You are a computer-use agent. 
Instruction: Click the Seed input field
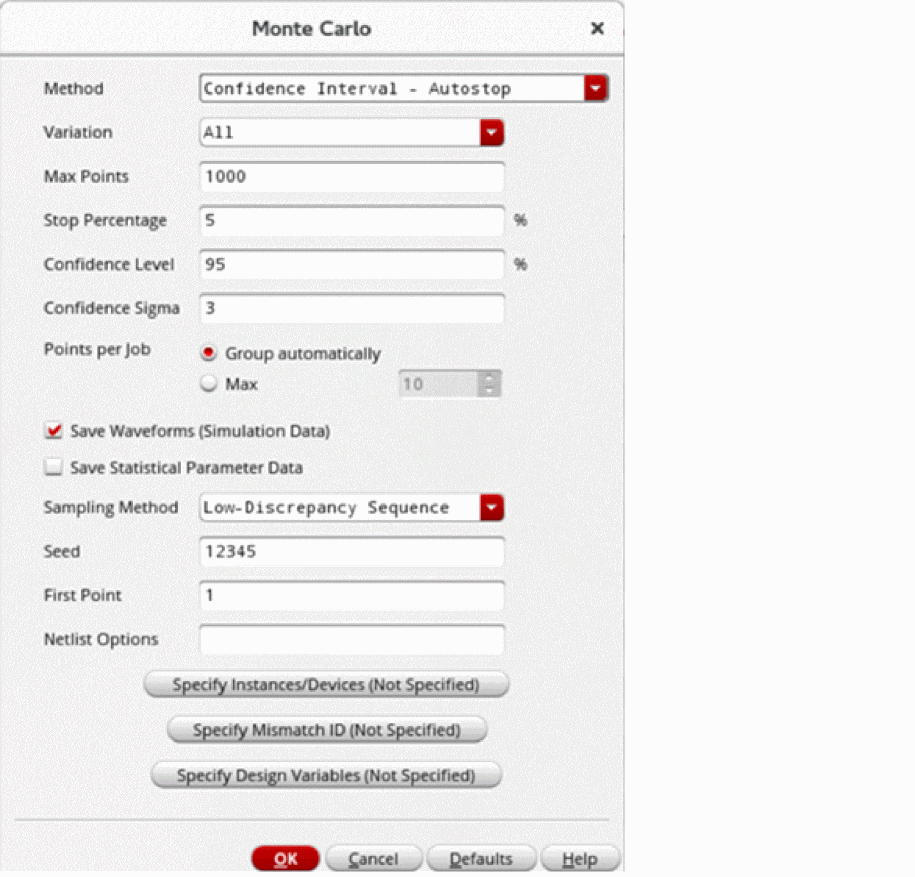(352, 552)
